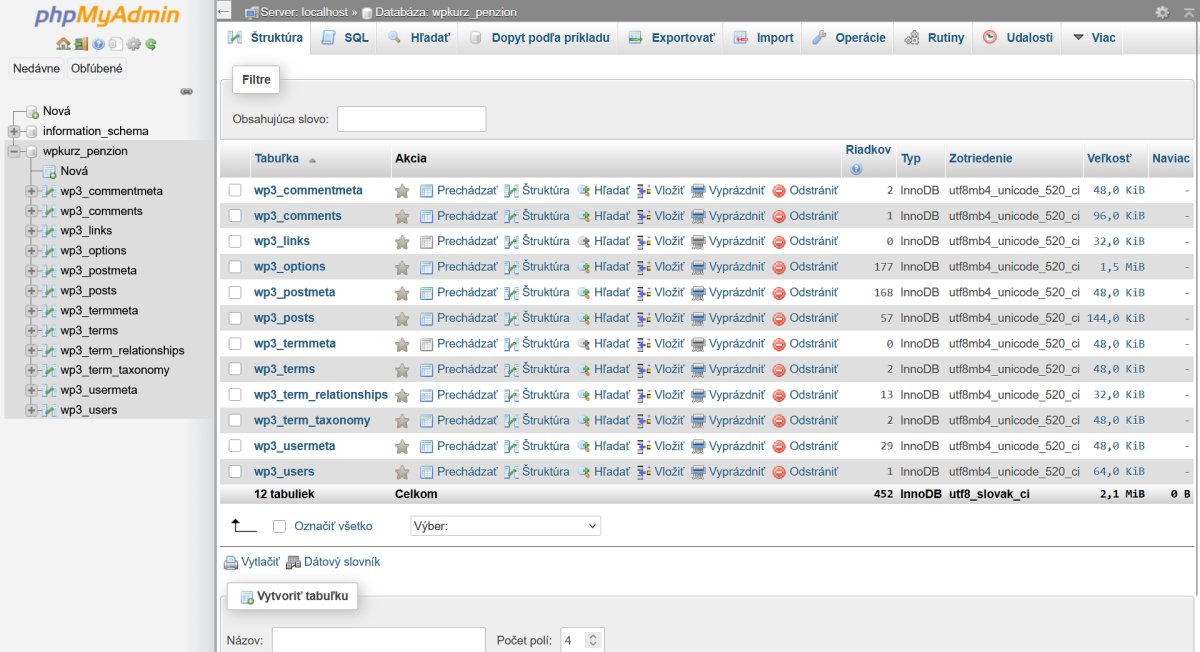Image resolution: width=1200 pixels, height=652 pixels.
Task: Click the Počet polí number stepper
Action: 593,640
